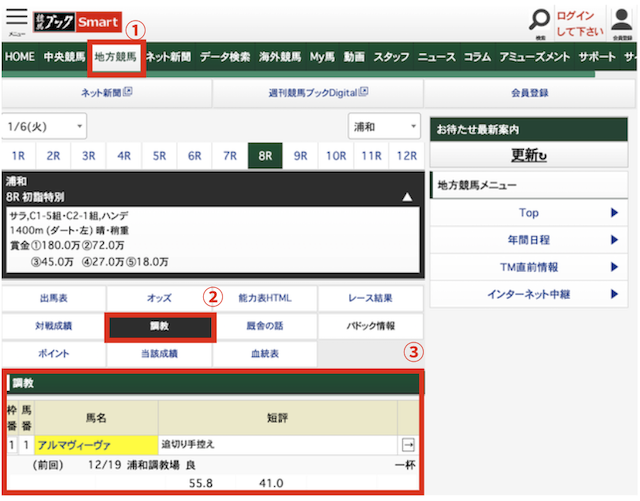Screen dimensions: 640x501
Task: Select race tab 3R
Action: coord(89,156)
